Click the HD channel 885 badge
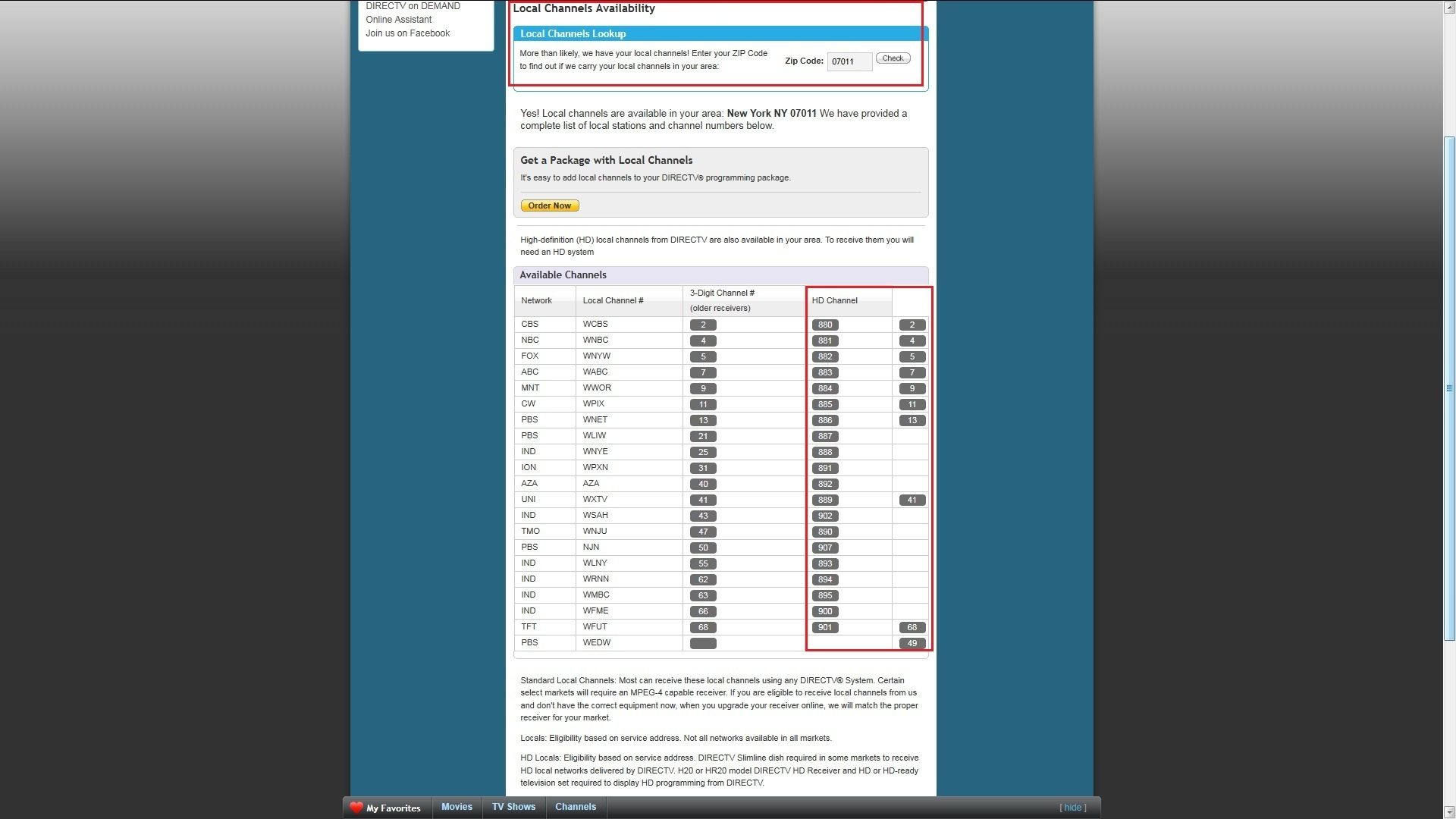Screen dimensions: 1456x819 [825, 404]
